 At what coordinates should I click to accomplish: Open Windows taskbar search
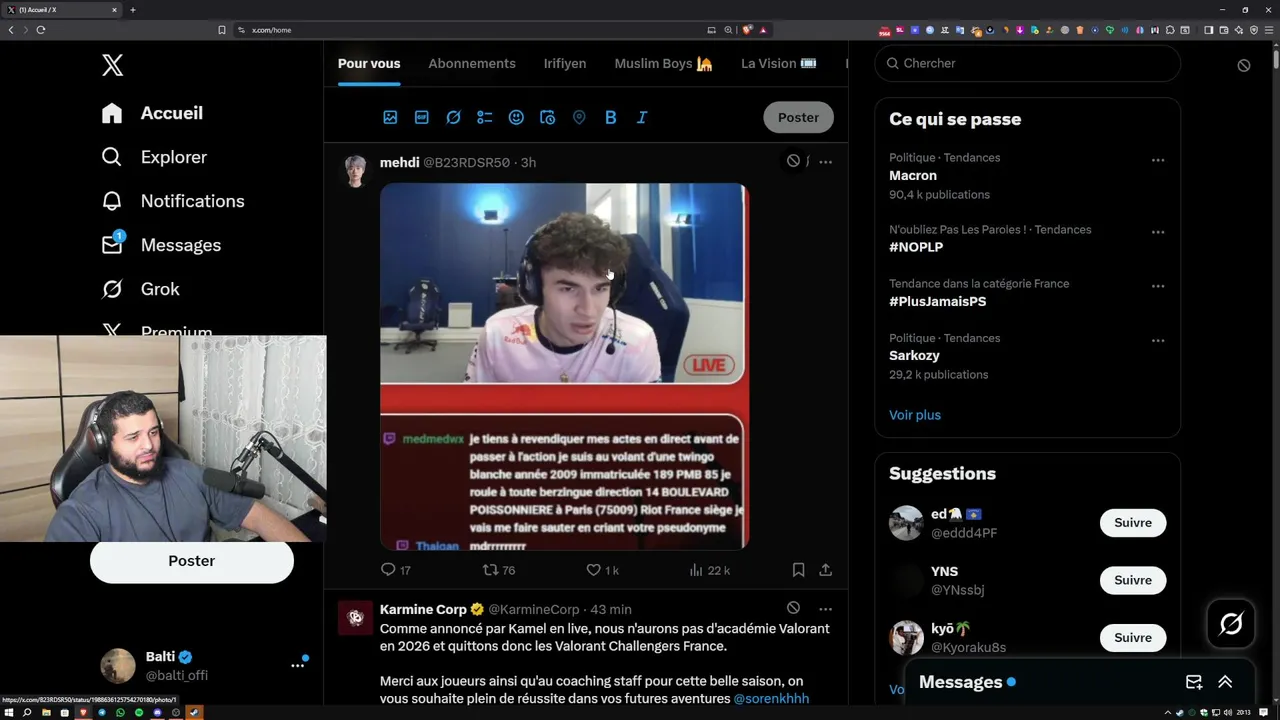point(27,712)
